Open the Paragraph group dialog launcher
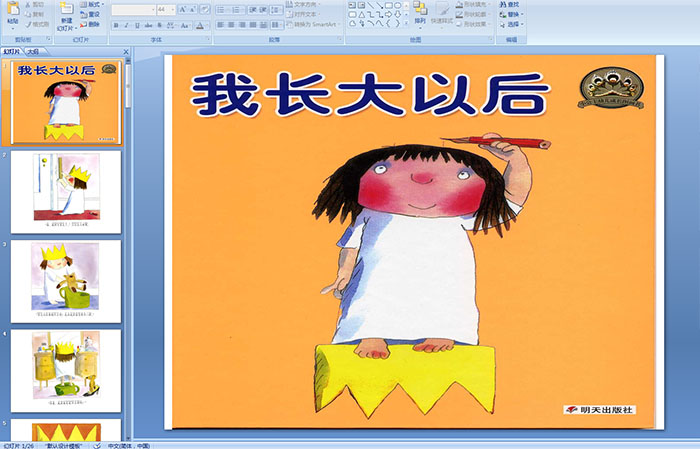 click(340, 39)
